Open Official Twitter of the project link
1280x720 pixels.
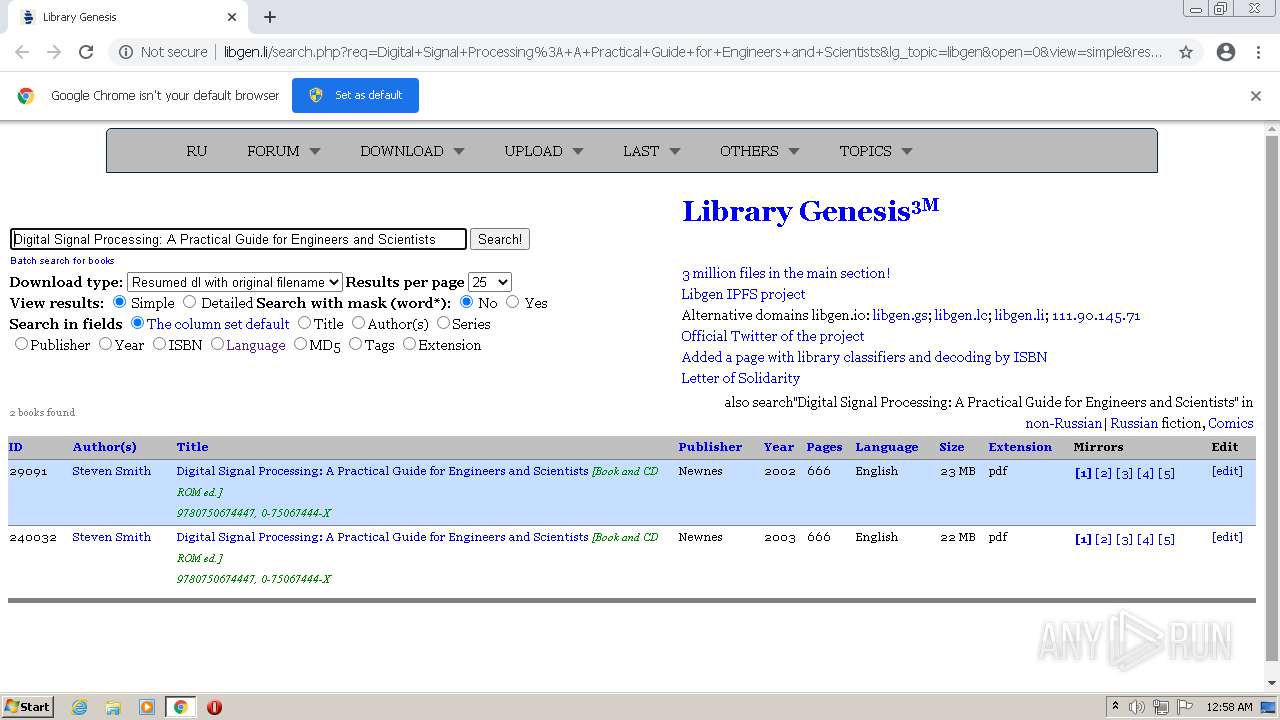773,336
